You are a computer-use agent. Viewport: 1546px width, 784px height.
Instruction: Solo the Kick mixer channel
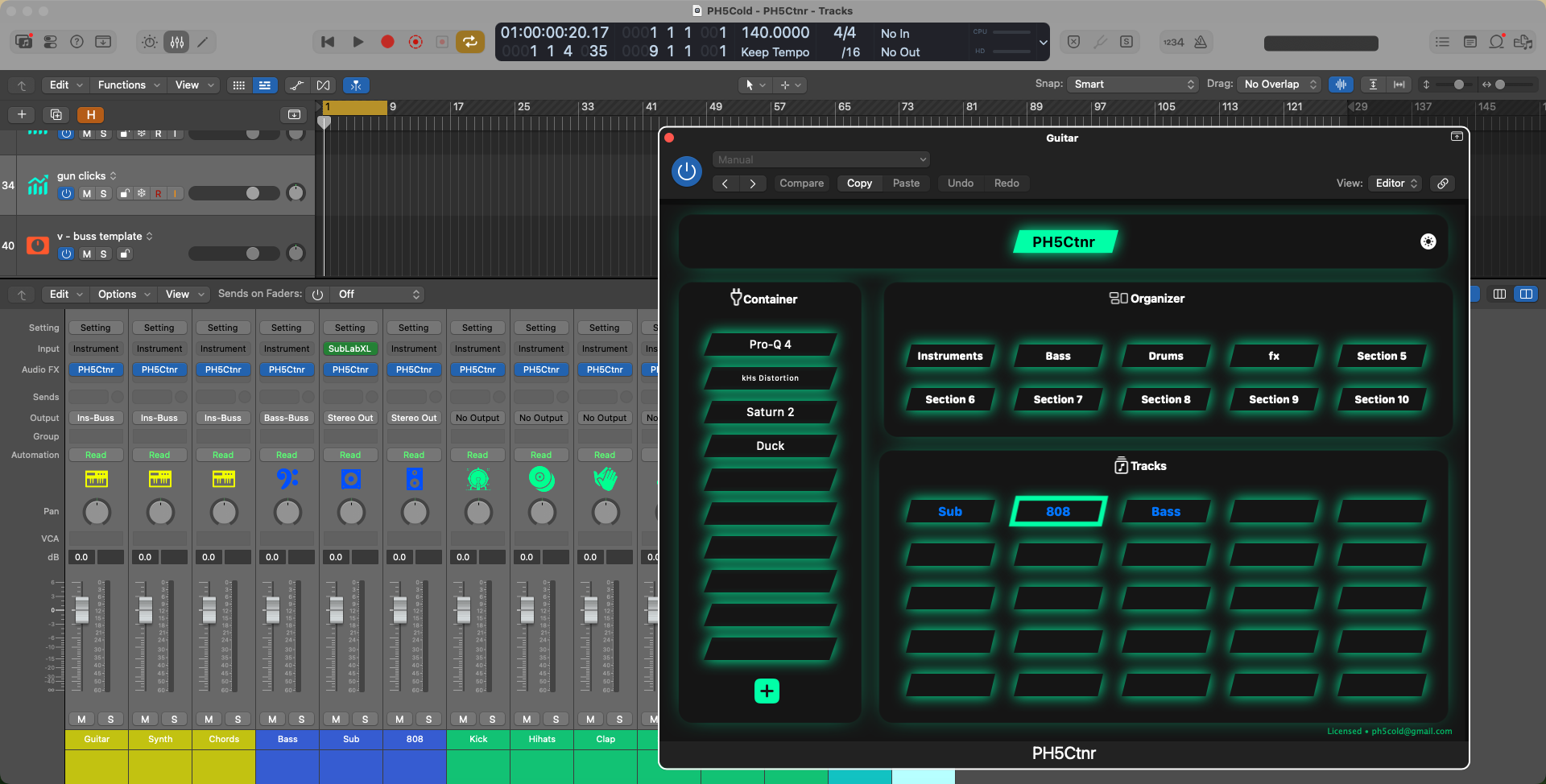492,719
